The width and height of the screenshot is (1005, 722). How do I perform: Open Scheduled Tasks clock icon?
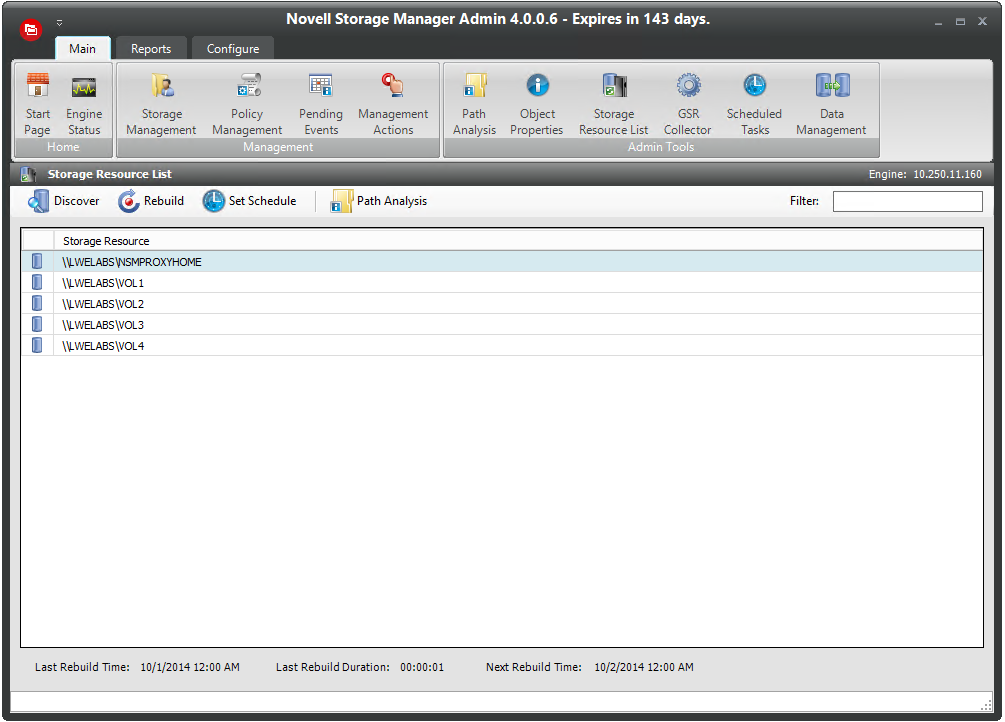pyautogui.click(x=754, y=104)
